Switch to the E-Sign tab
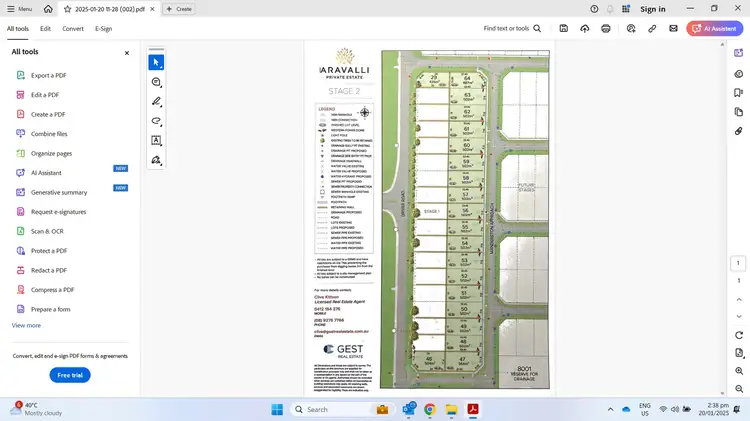750x421 pixels. tap(103, 29)
